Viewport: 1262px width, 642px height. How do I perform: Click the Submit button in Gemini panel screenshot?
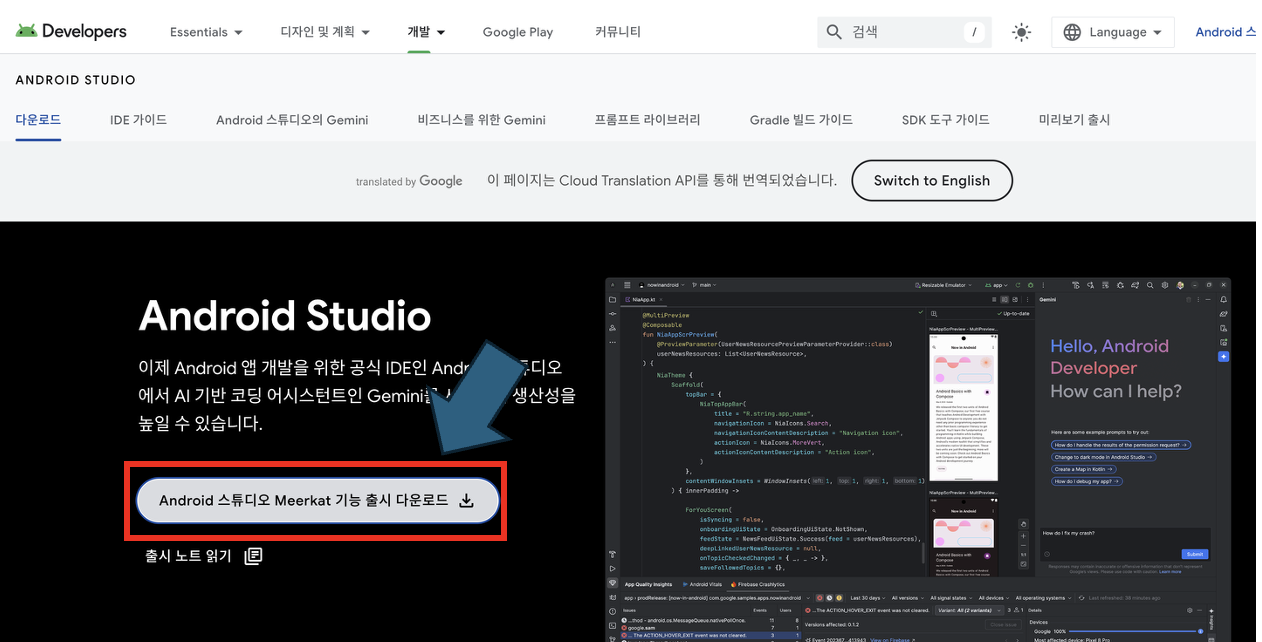(x=1193, y=553)
